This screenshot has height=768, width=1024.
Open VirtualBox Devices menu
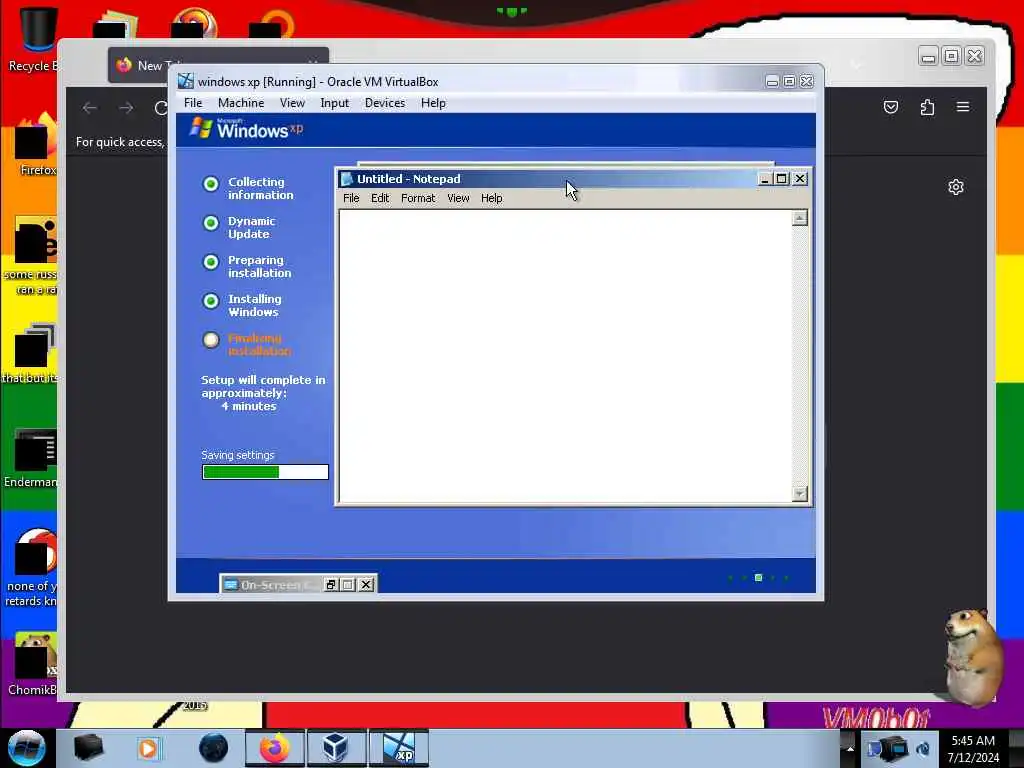(x=385, y=103)
